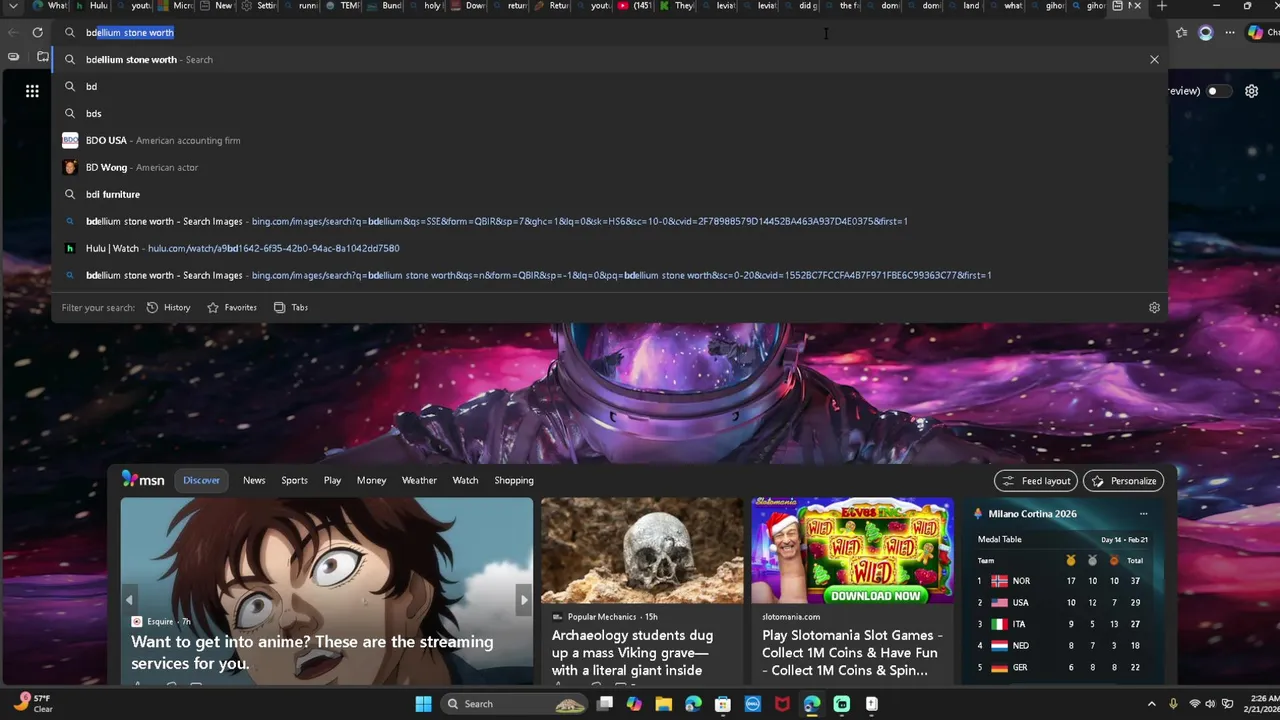Open the Shopping tab in MSN feed
1280x720 pixels.
point(514,480)
